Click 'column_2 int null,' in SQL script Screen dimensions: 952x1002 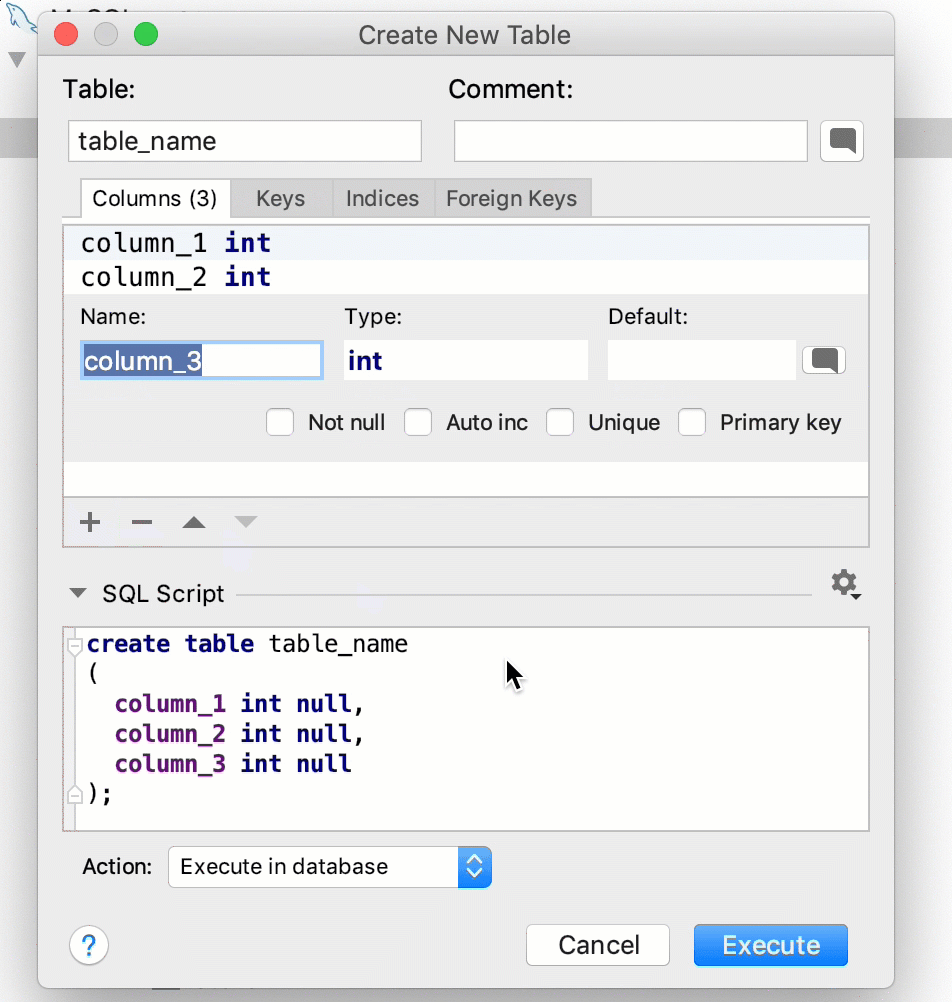240,734
